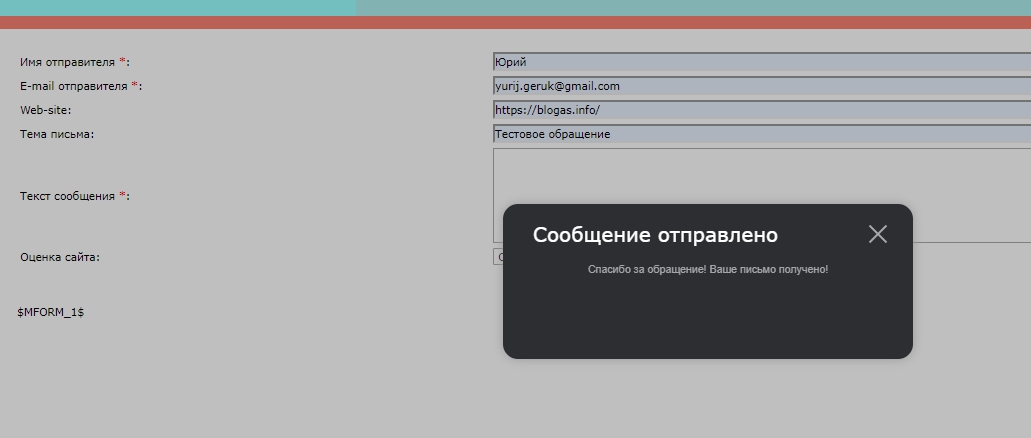Close the "Сообщение отправлено" popup with the X
1031x438 pixels.
pyautogui.click(x=877, y=234)
